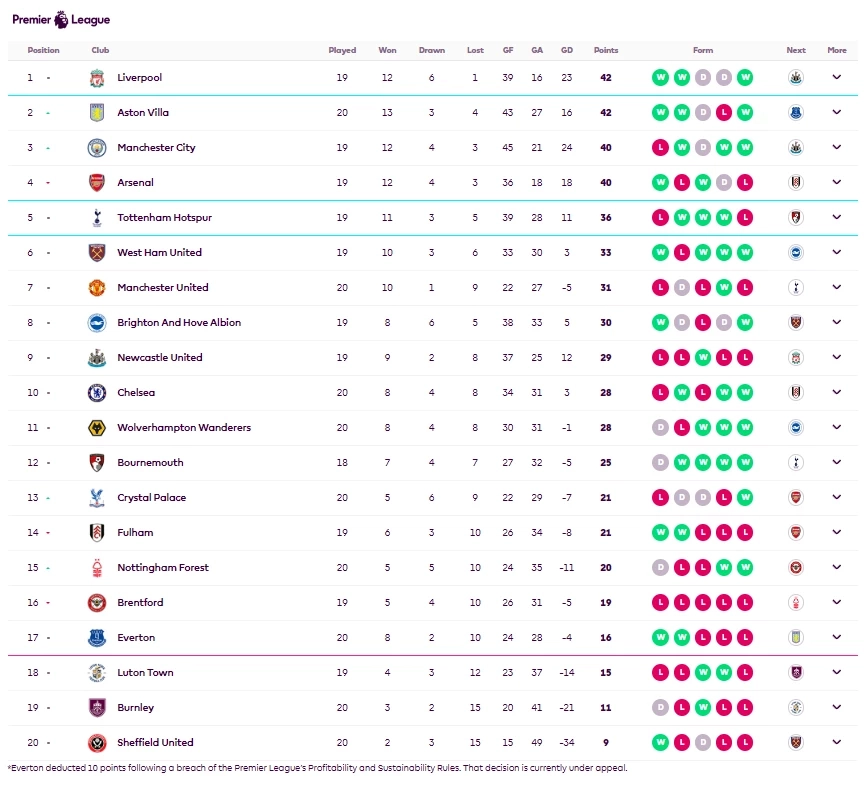
Task: Click the Points column header
Action: tap(606, 50)
